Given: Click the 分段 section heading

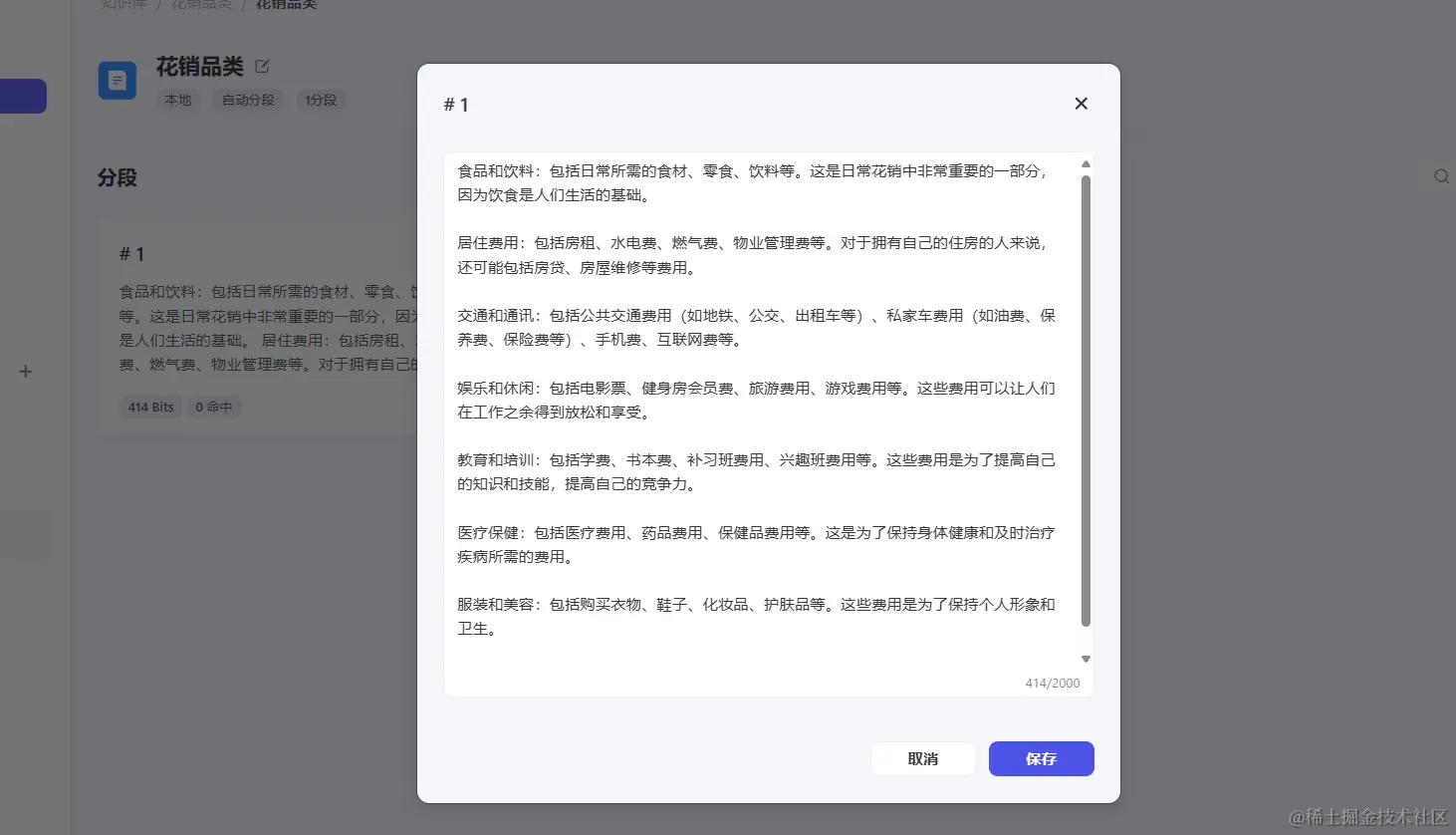Looking at the screenshot, I should (118, 177).
